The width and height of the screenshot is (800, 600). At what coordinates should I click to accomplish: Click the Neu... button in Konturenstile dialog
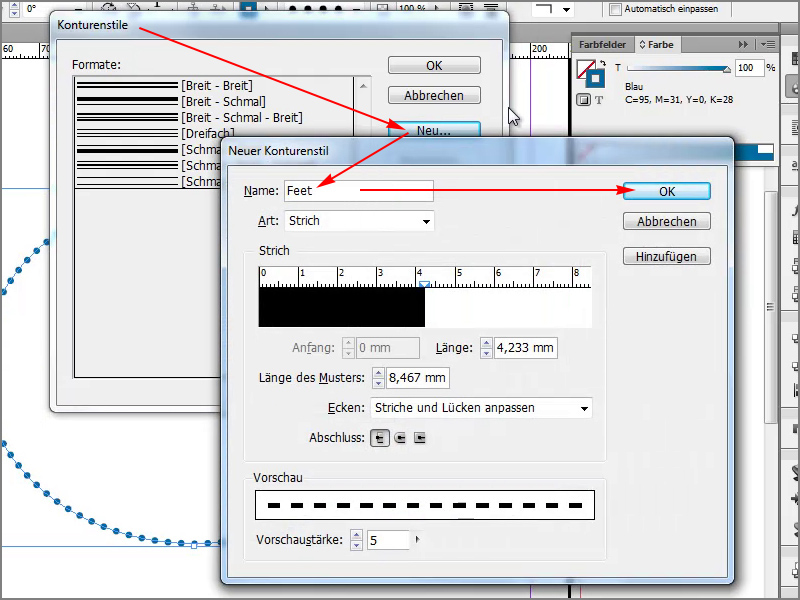tap(434, 130)
